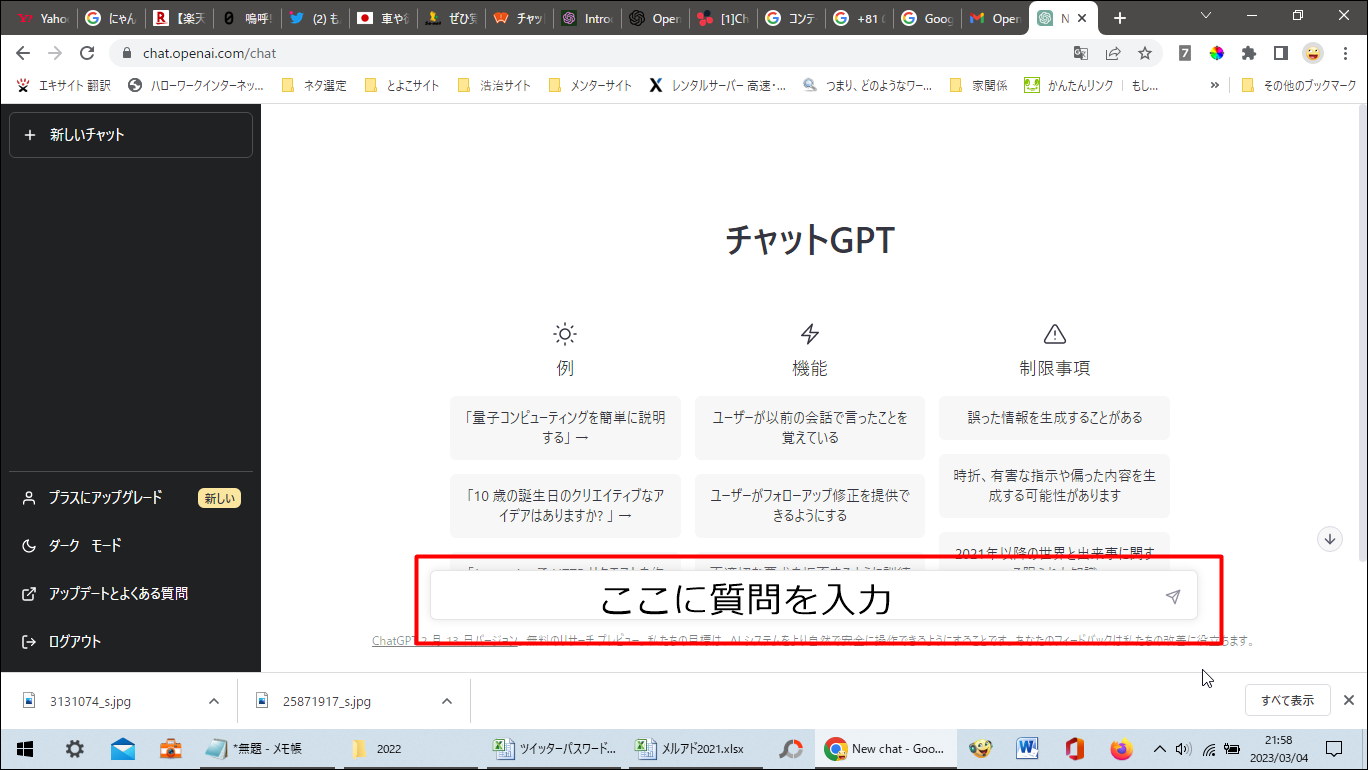Click the scroll-to-bottom down arrow icon
Image resolution: width=1368 pixels, height=770 pixels.
coord(1330,539)
